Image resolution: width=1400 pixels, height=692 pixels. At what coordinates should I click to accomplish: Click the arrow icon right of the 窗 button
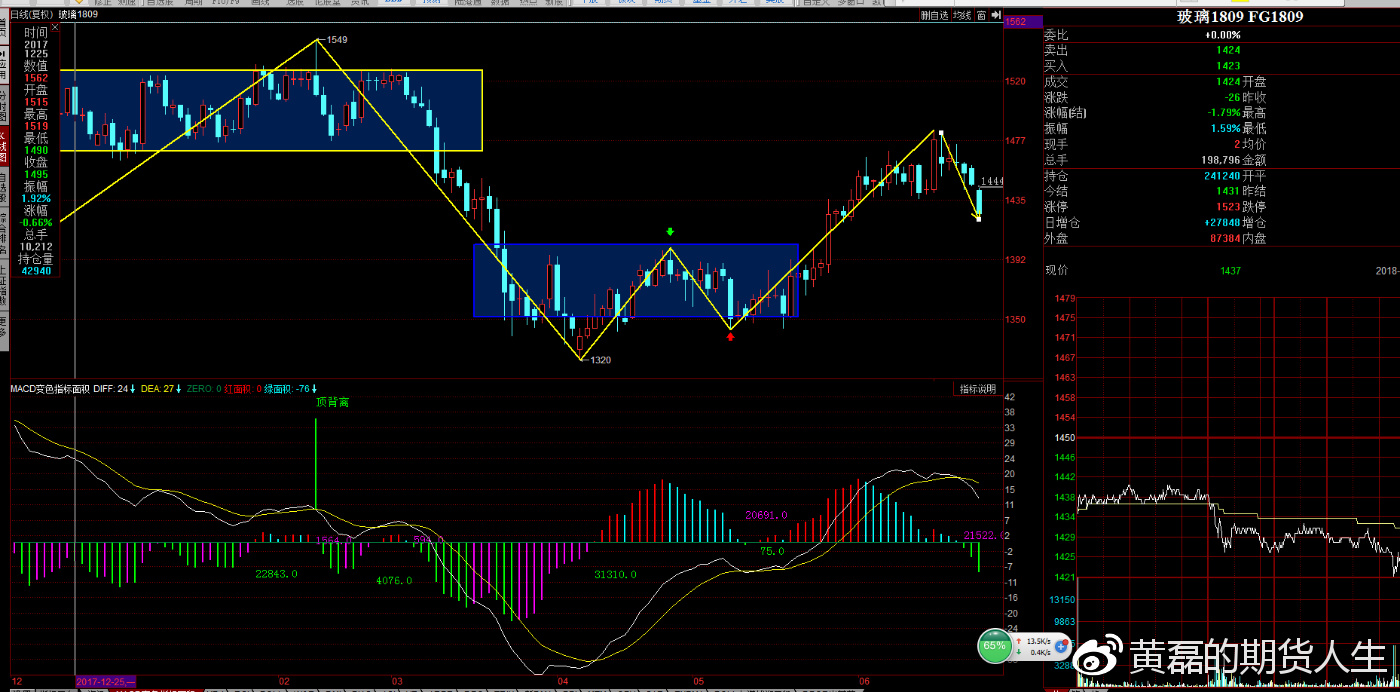(x=995, y=16)
